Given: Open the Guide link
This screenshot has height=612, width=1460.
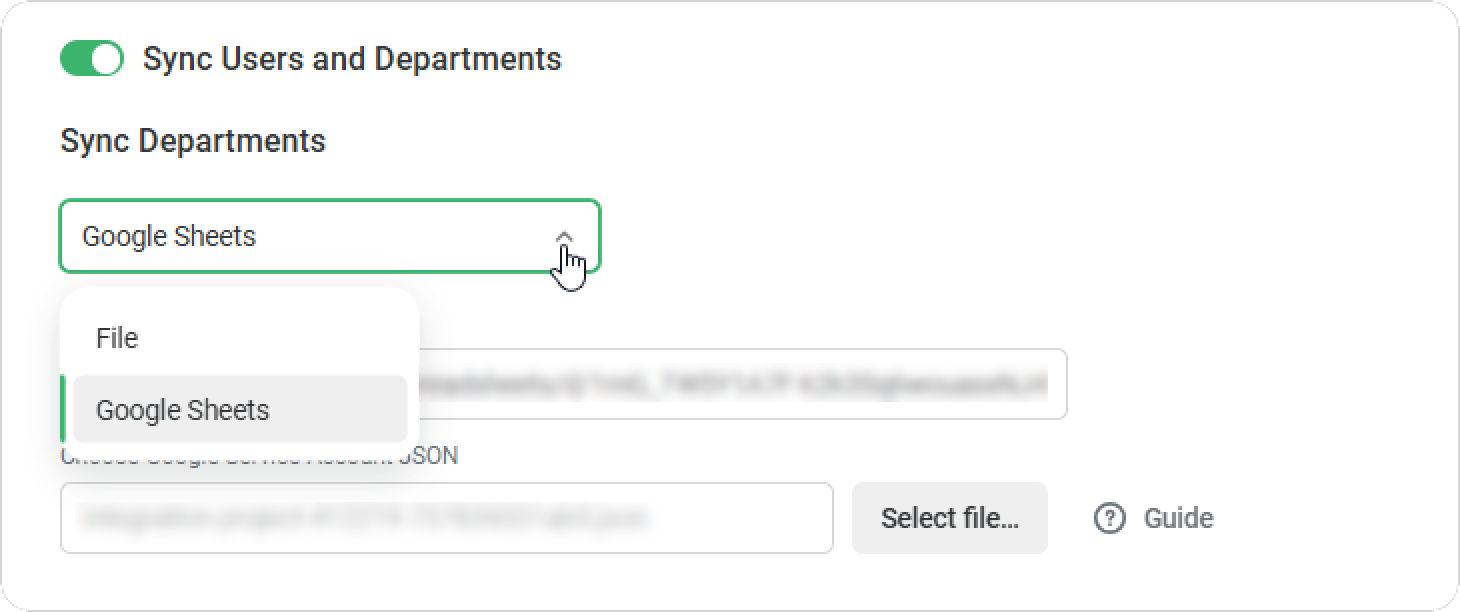Looking at the screenshot, I should click(1178, 518).
